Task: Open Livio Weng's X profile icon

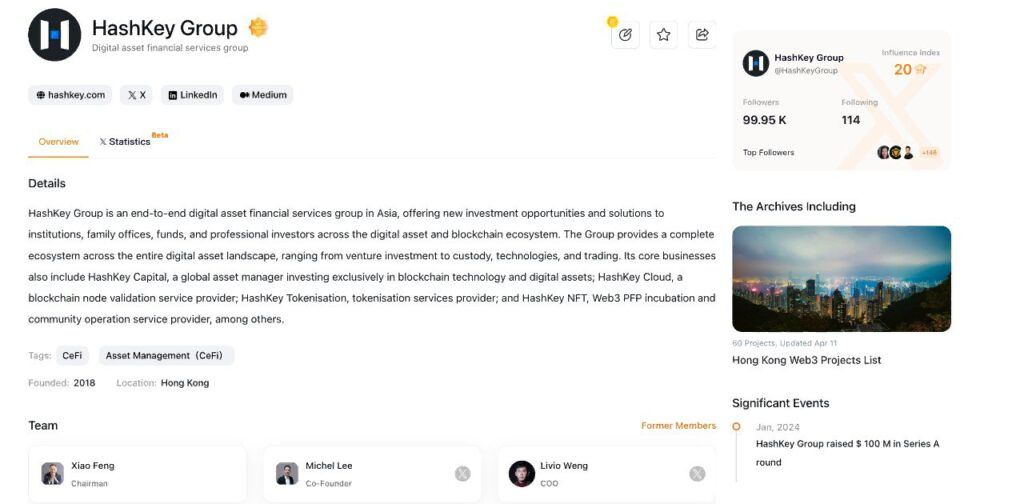Action: point(697,474)
